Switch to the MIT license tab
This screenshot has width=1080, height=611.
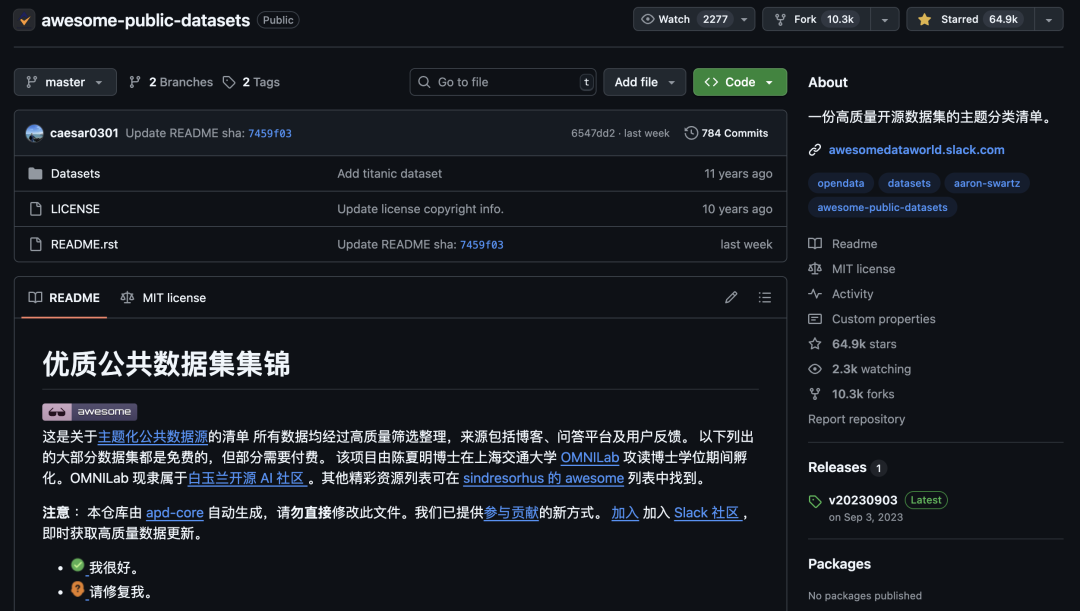point(163,298)
